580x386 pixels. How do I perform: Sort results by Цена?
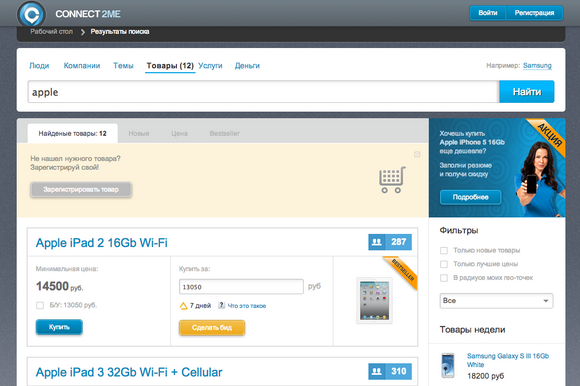(179, 133)
